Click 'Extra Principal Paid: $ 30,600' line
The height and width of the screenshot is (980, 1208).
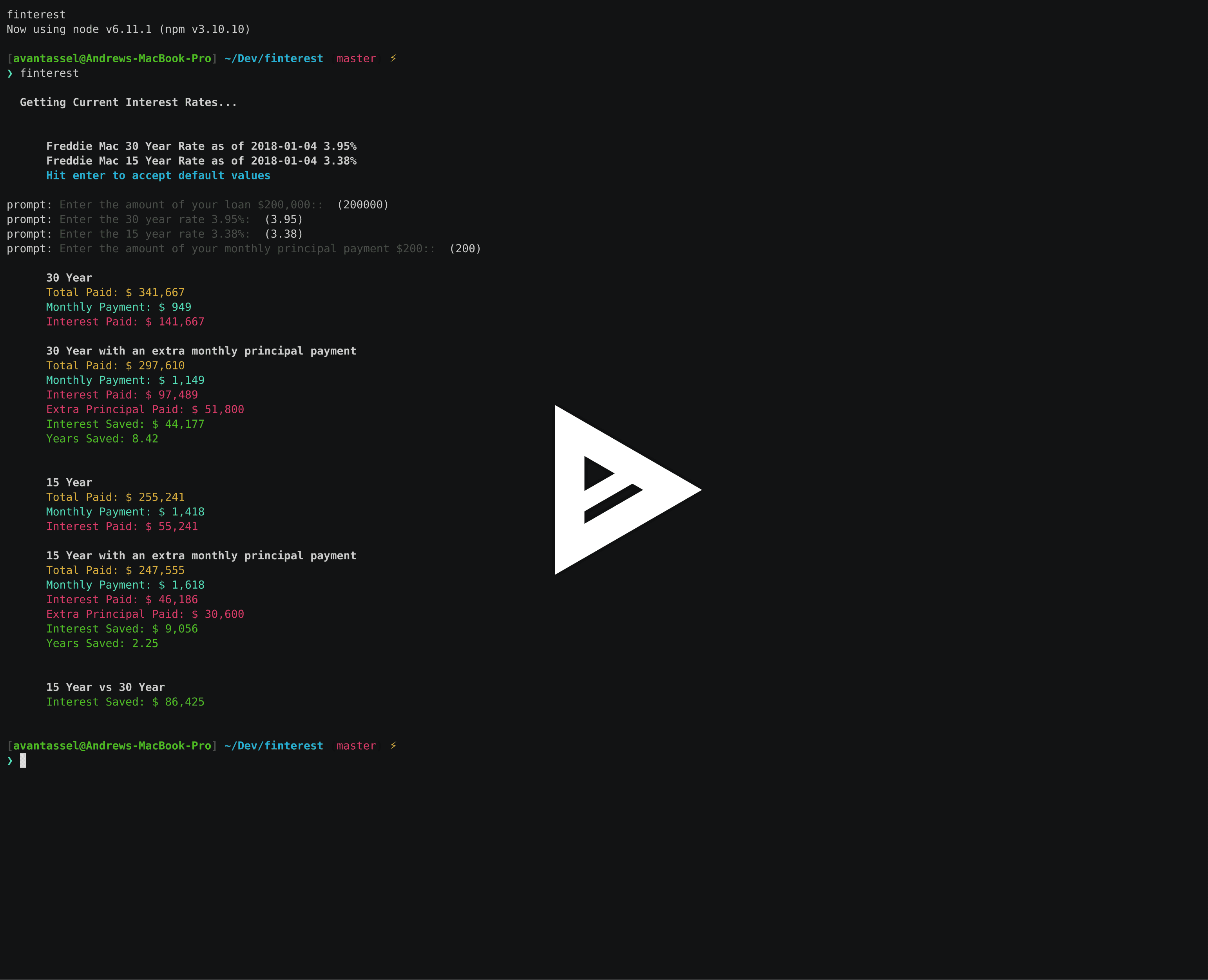145,614
